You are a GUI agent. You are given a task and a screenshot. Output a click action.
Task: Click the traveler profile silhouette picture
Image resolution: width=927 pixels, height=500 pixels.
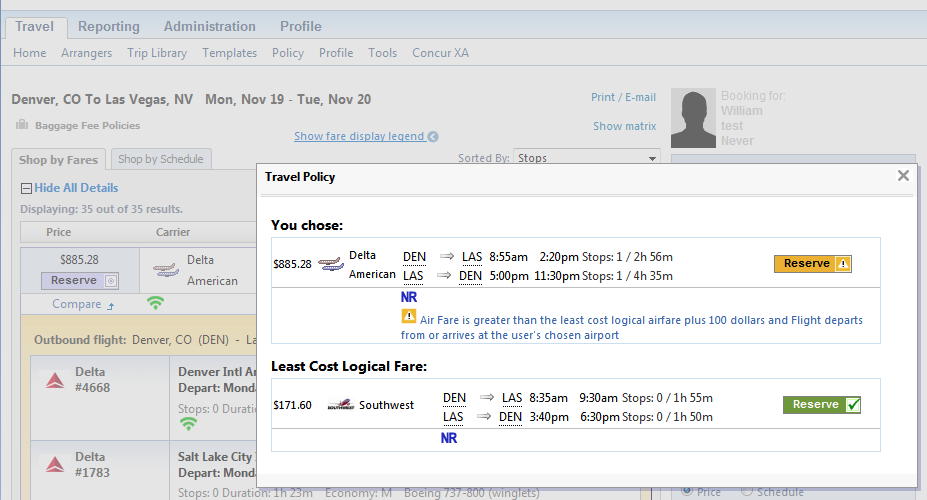click(x=693, y=118)
